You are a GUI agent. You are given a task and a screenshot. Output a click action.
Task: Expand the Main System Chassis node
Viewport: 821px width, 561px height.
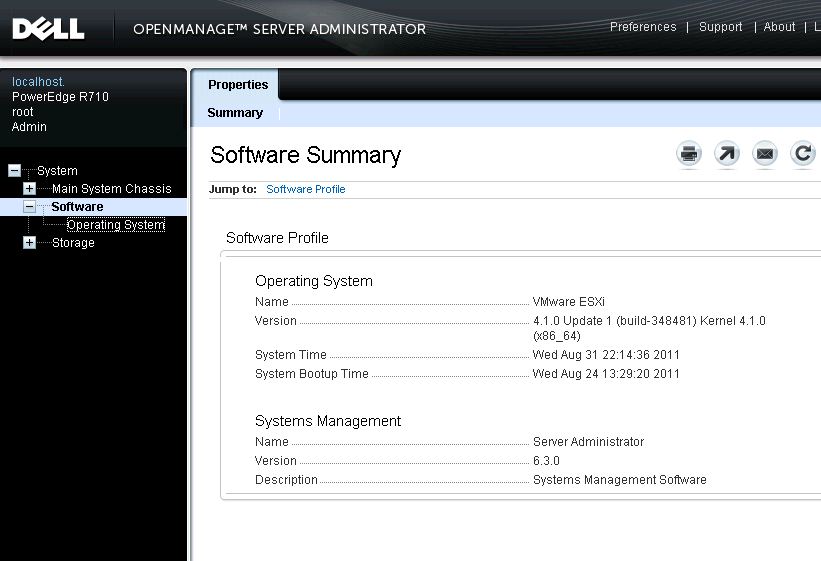(x=29, y=189)
